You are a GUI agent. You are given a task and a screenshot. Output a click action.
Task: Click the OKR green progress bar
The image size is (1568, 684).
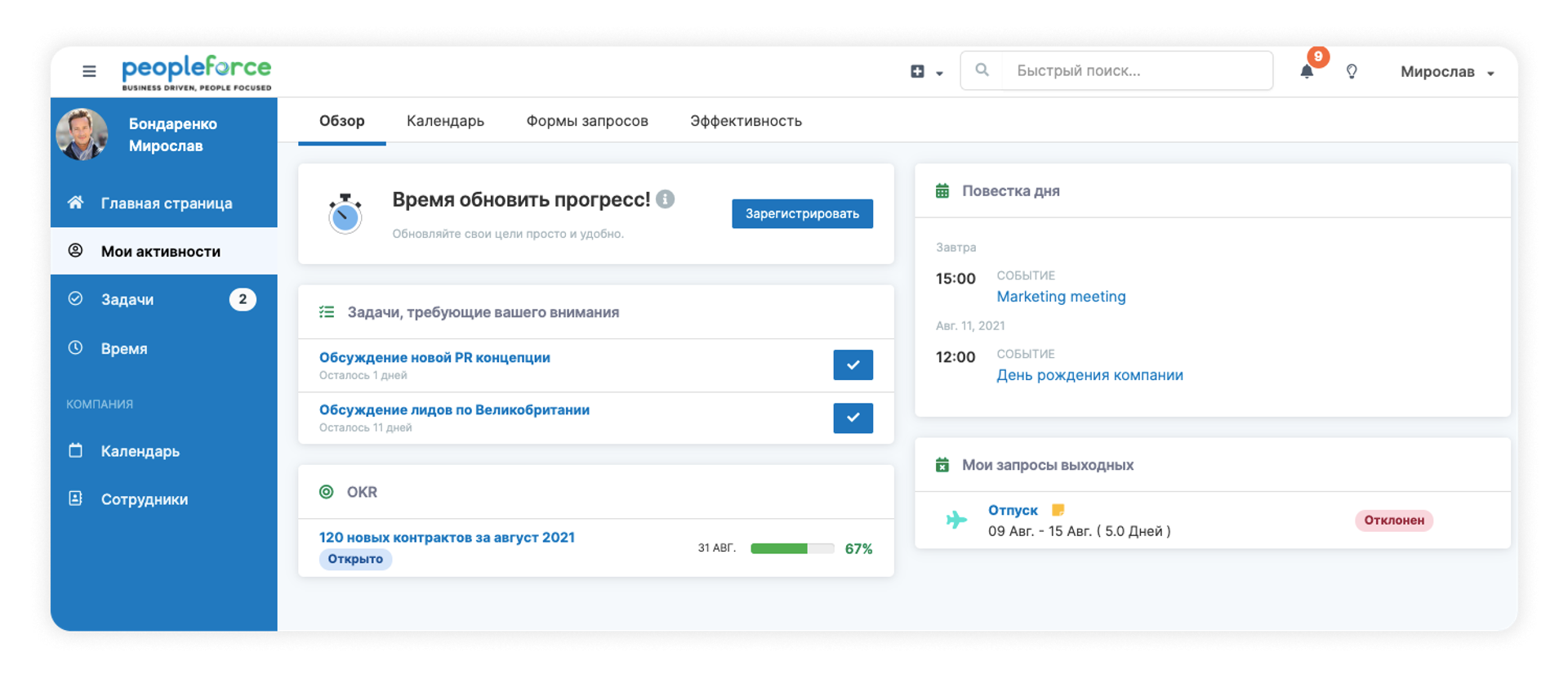coord(791,548)
